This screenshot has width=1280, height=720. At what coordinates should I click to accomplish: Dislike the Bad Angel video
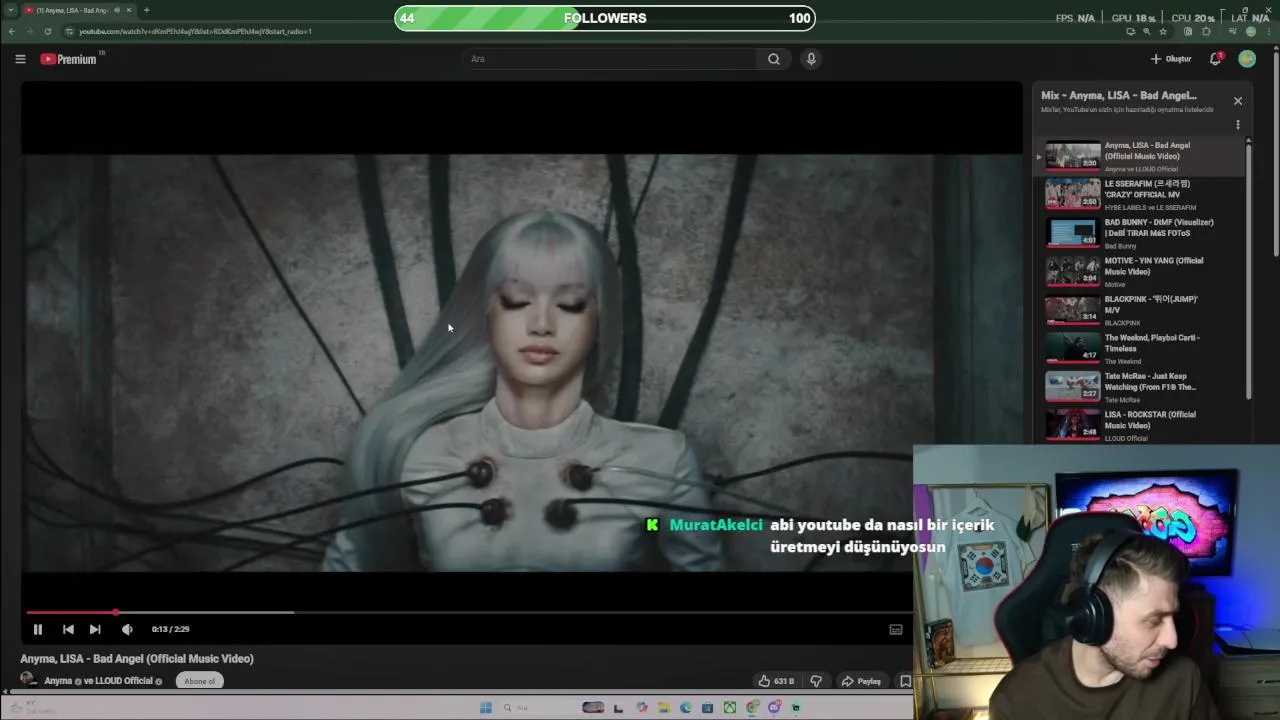coord(816,681)
